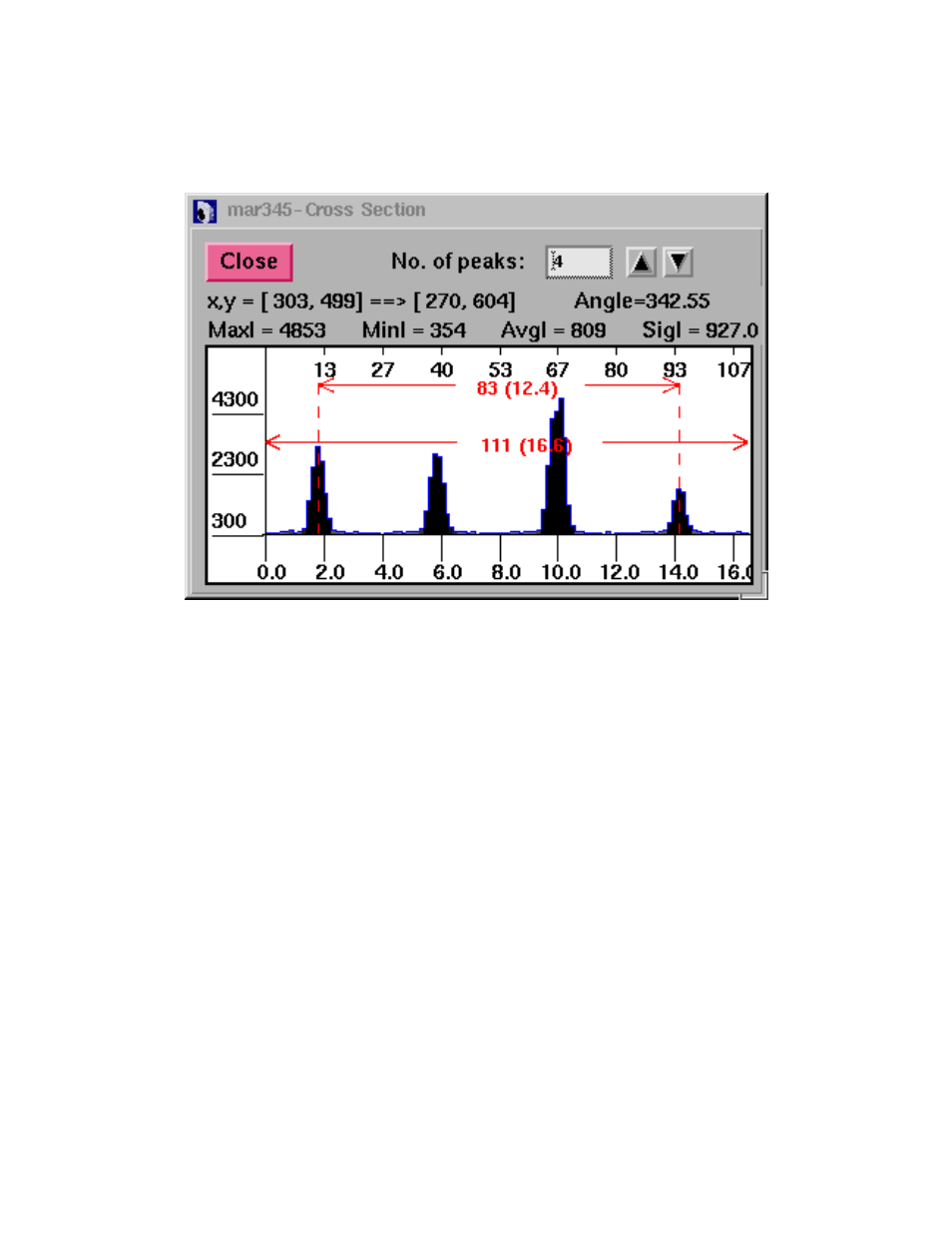Decrease number of peaks with down arrow
The width and height of the screenshot is (952, 1233).
tap(679, 263)
